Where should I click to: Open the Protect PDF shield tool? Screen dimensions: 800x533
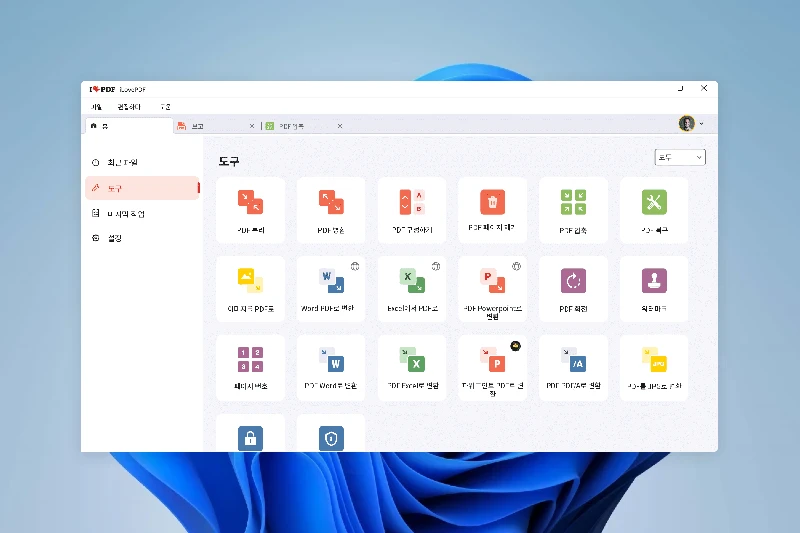tap(331, 433)
